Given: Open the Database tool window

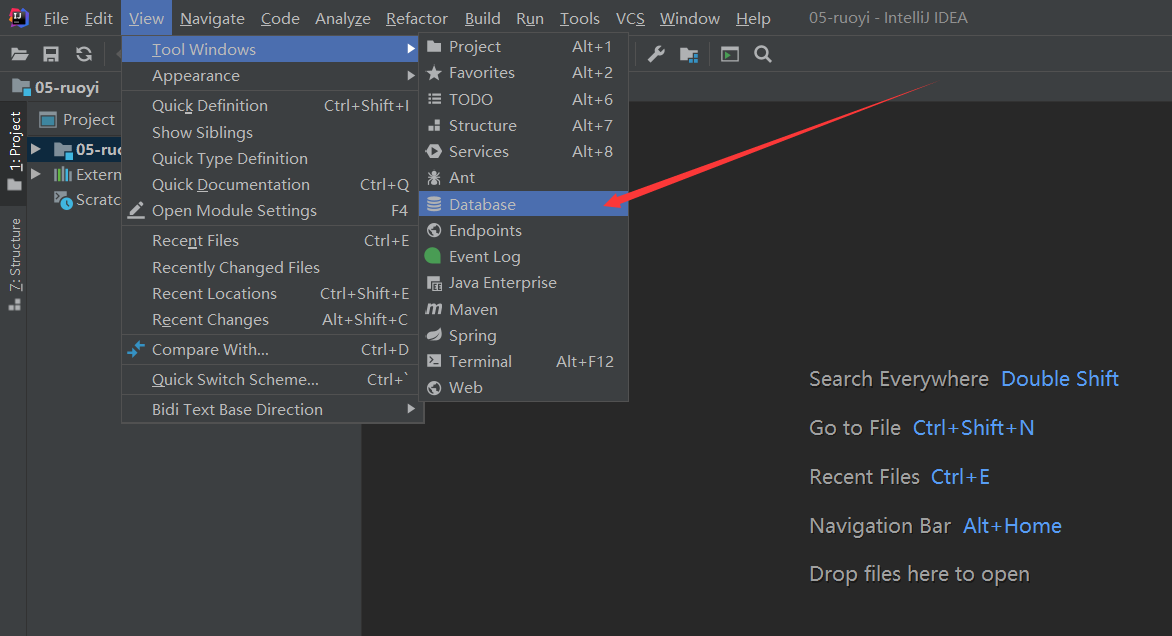Looking at the screenshot, I should [x=523, y=204].
